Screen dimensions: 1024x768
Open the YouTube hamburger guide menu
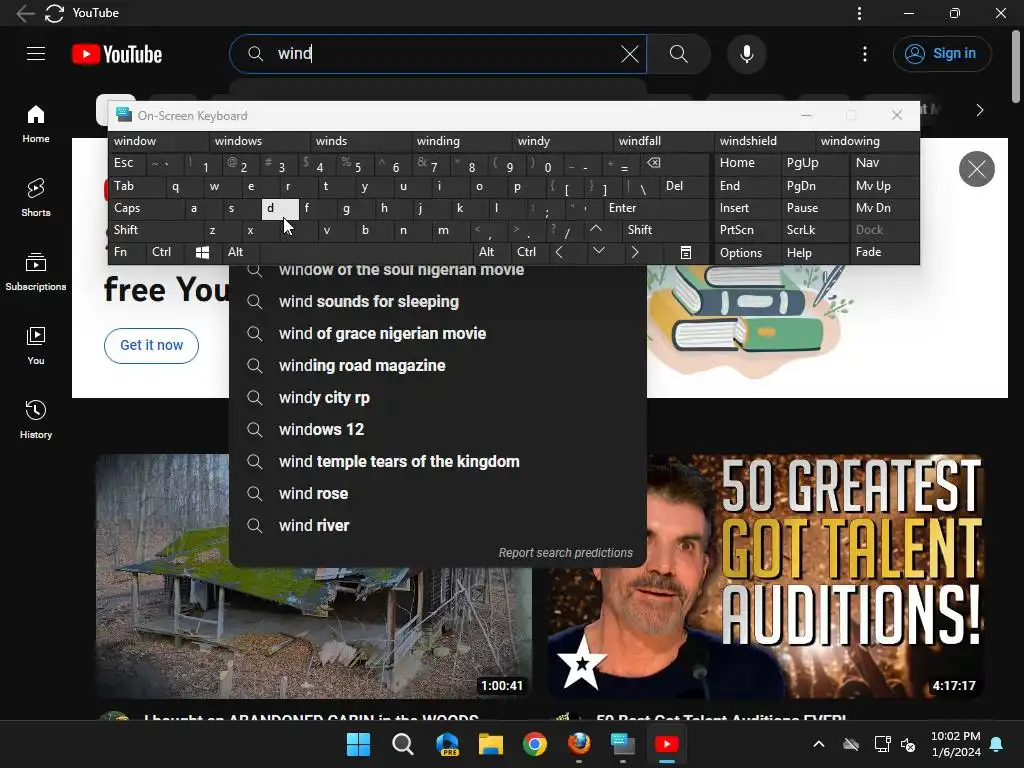36,54
